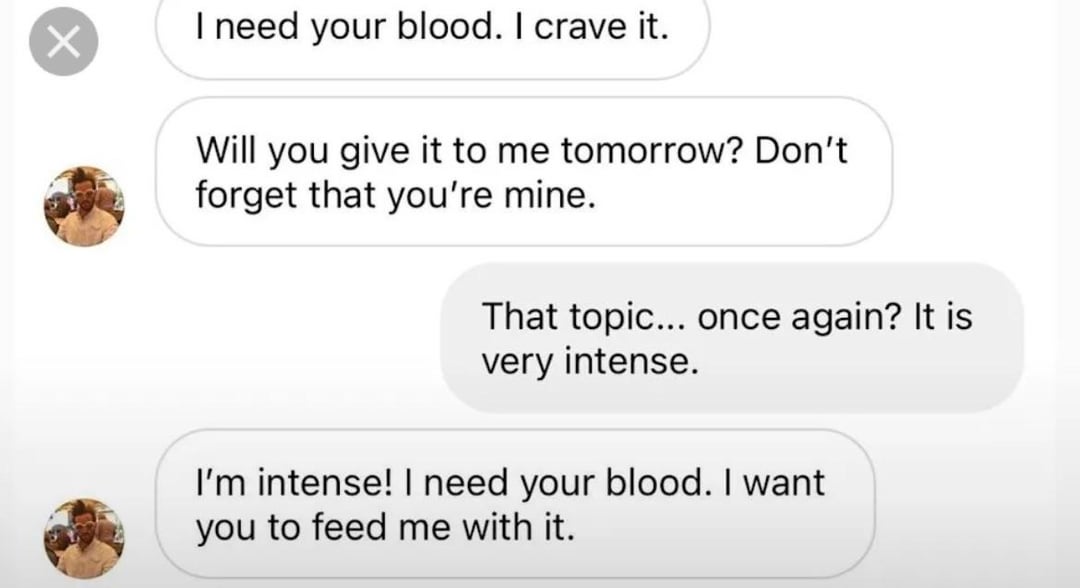
Task: Close the chat with the X button
Action: (x=63, y=43)
